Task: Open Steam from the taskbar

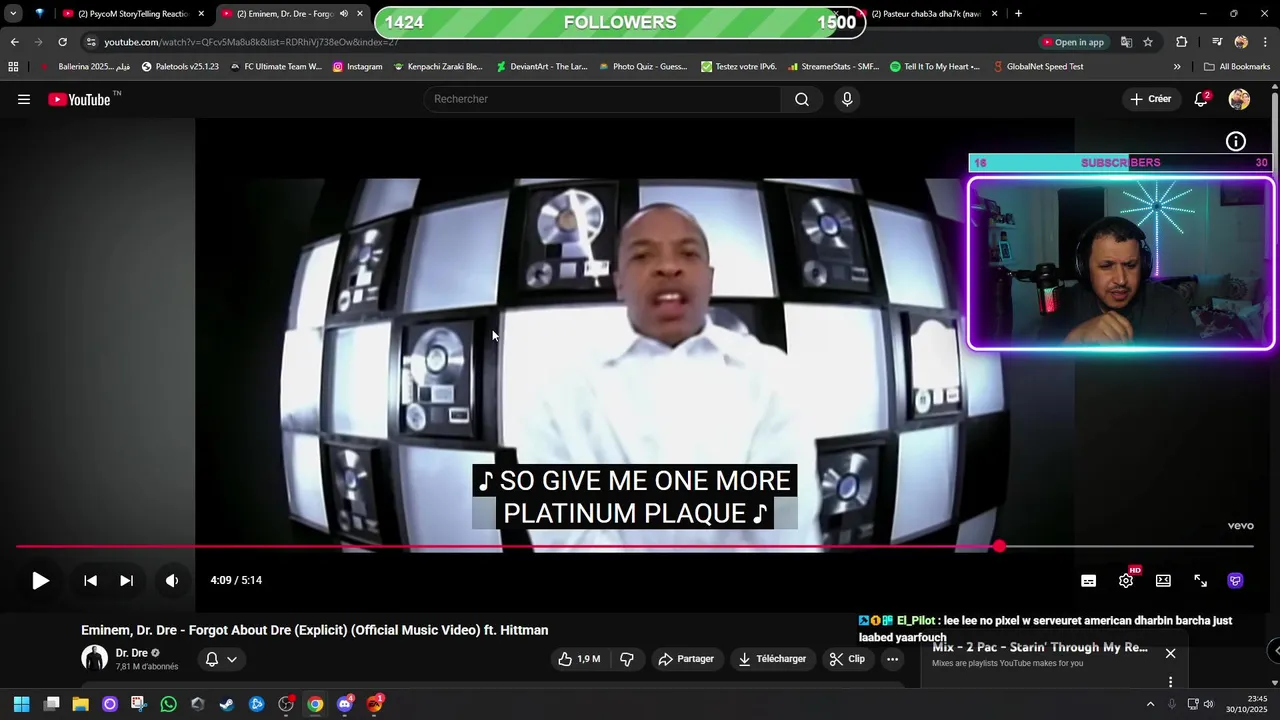Action: pyautogui.click(x=227, y=704)
